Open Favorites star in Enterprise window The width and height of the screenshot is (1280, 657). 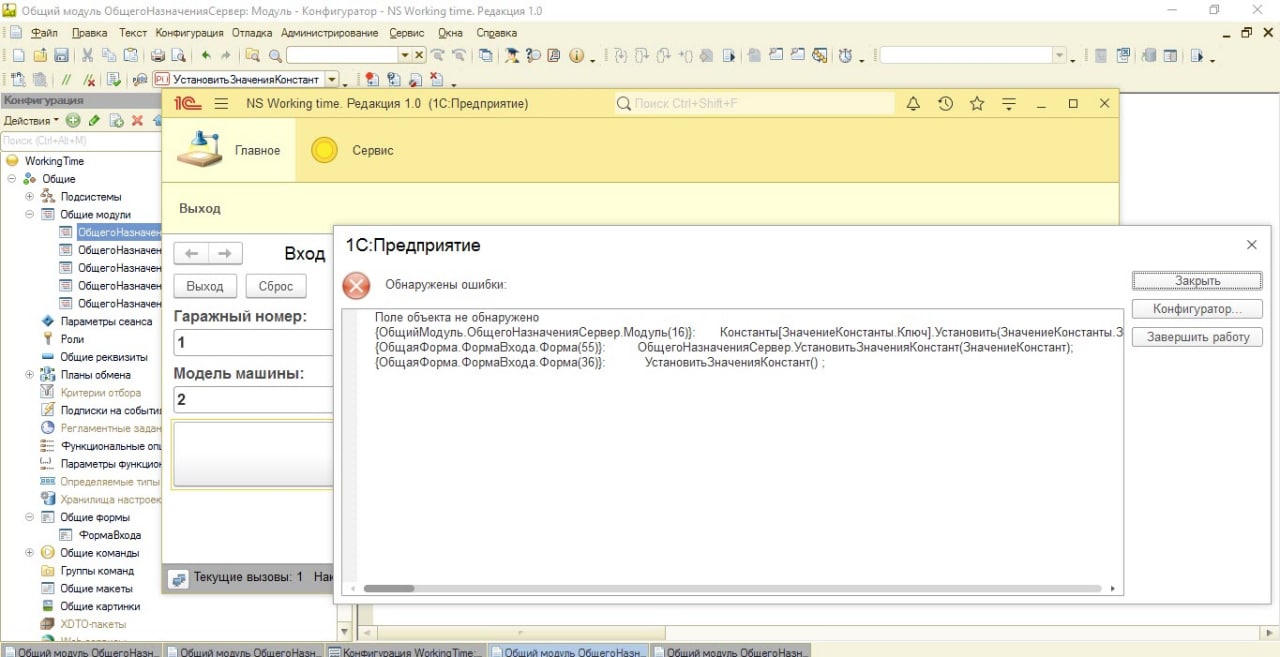click(x=977, y=104)
